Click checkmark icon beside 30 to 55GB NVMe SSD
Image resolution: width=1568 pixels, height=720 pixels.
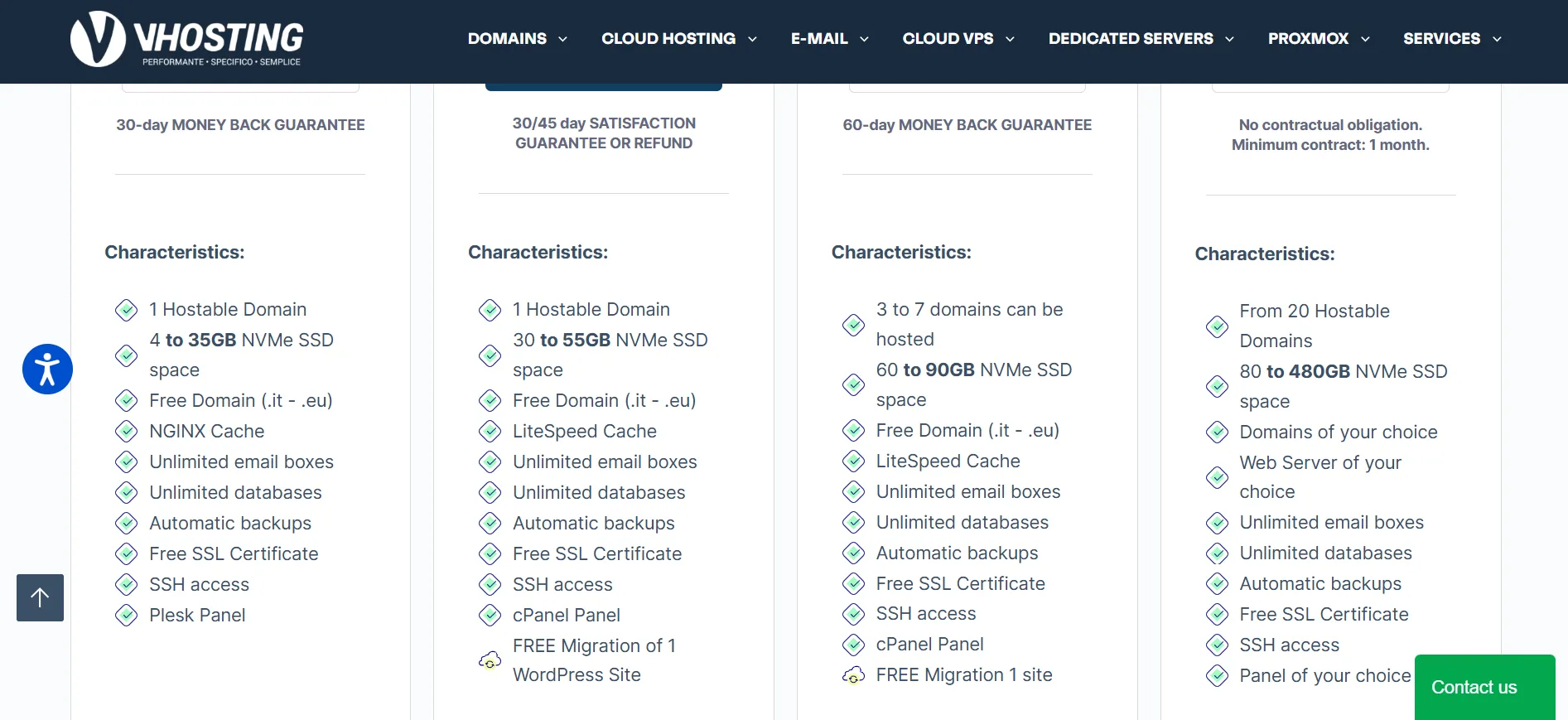tap(490, 355)
